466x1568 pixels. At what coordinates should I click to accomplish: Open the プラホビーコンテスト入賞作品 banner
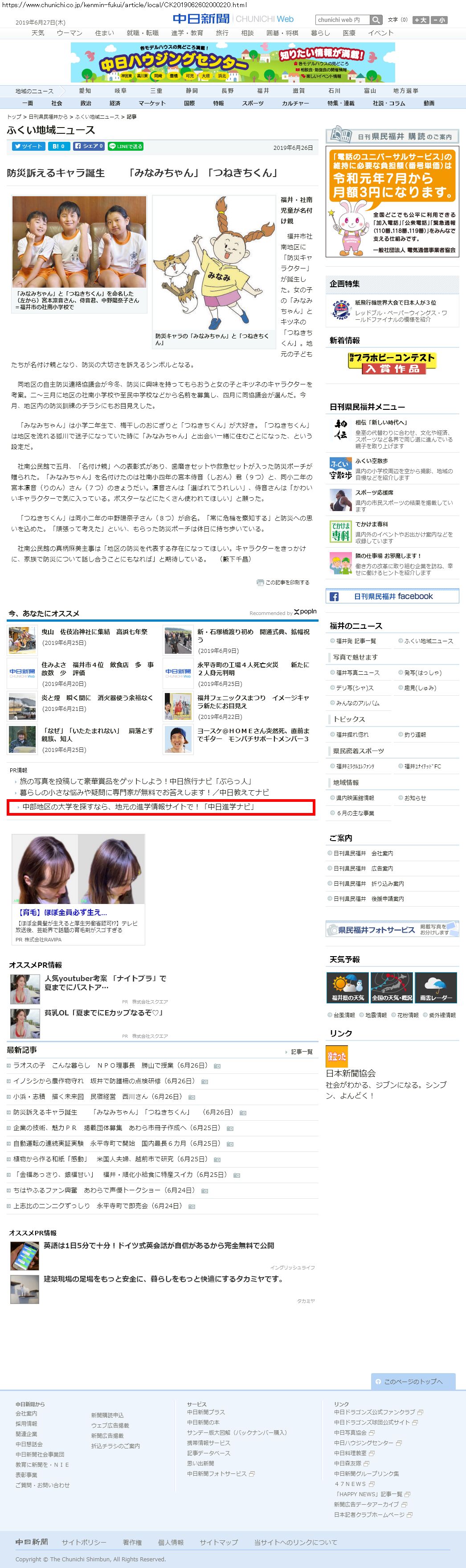coord(392,363)
